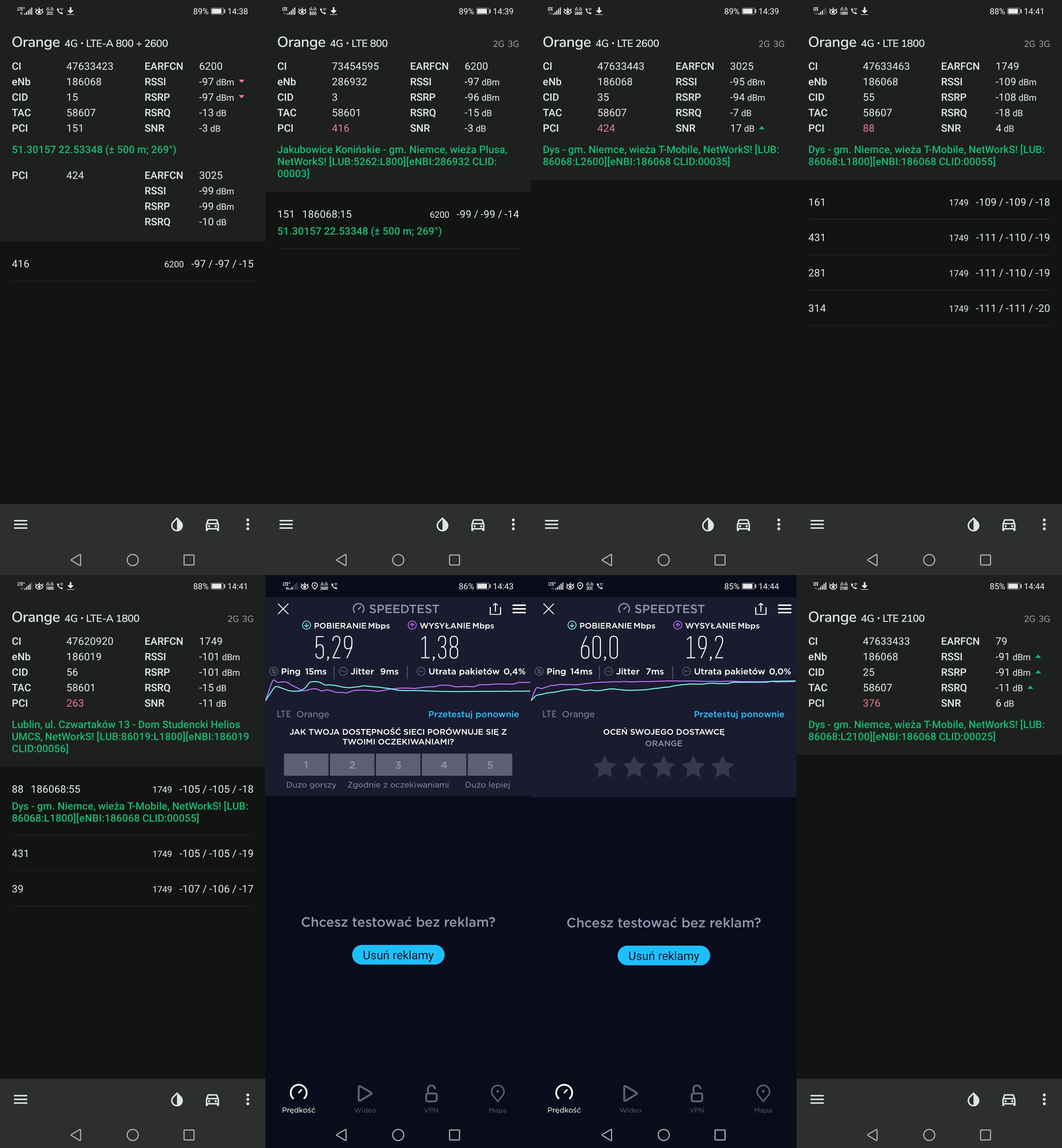1062x1148 pixels.
Task: Open Wideo tab in 14:44 Speedtest screen
Action: 630,1099
